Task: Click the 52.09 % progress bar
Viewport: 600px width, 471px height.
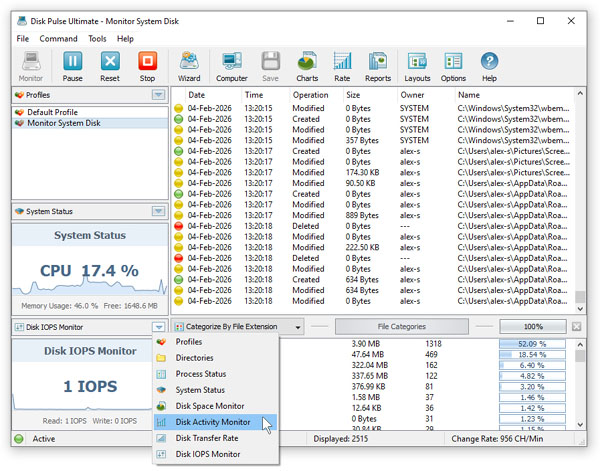Action: [x=532, y=344]
